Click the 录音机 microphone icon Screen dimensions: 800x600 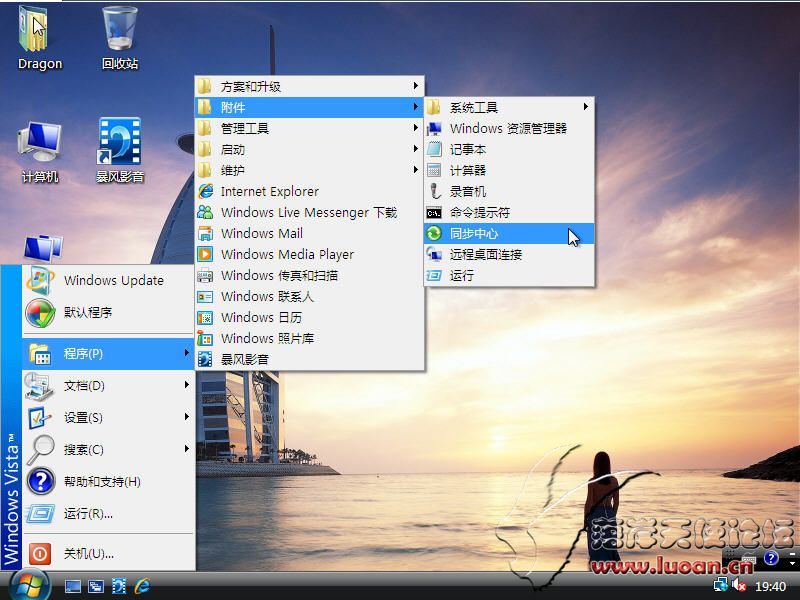[434, 191]
